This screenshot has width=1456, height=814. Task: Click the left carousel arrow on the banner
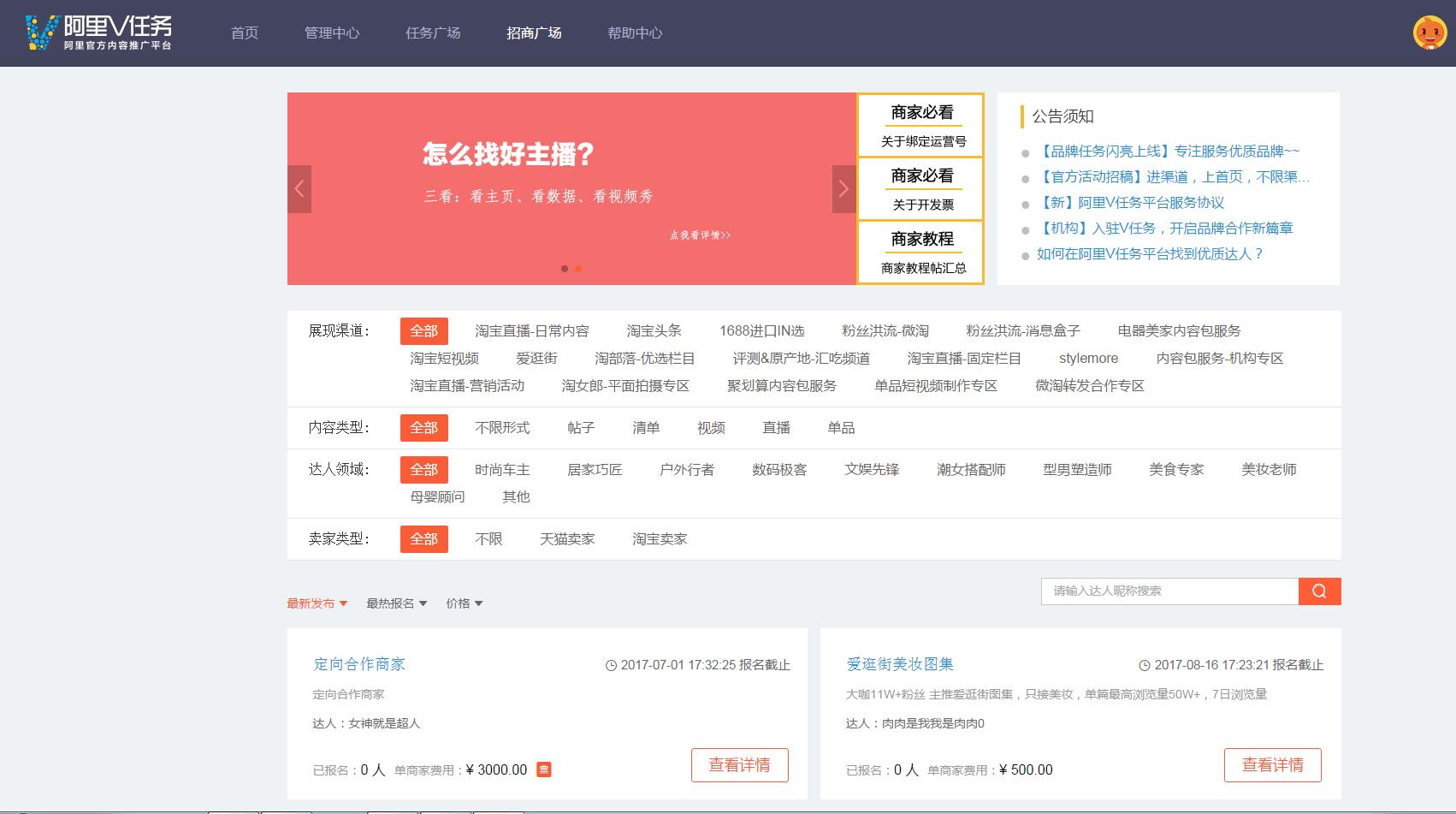tap(299, 188)
